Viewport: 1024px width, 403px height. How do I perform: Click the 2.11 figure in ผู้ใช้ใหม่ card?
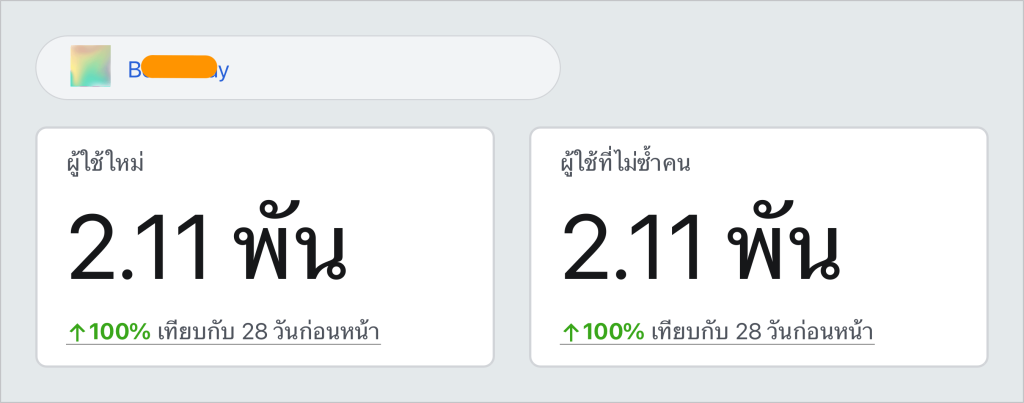pyautogui.click(x=138, y=248)
